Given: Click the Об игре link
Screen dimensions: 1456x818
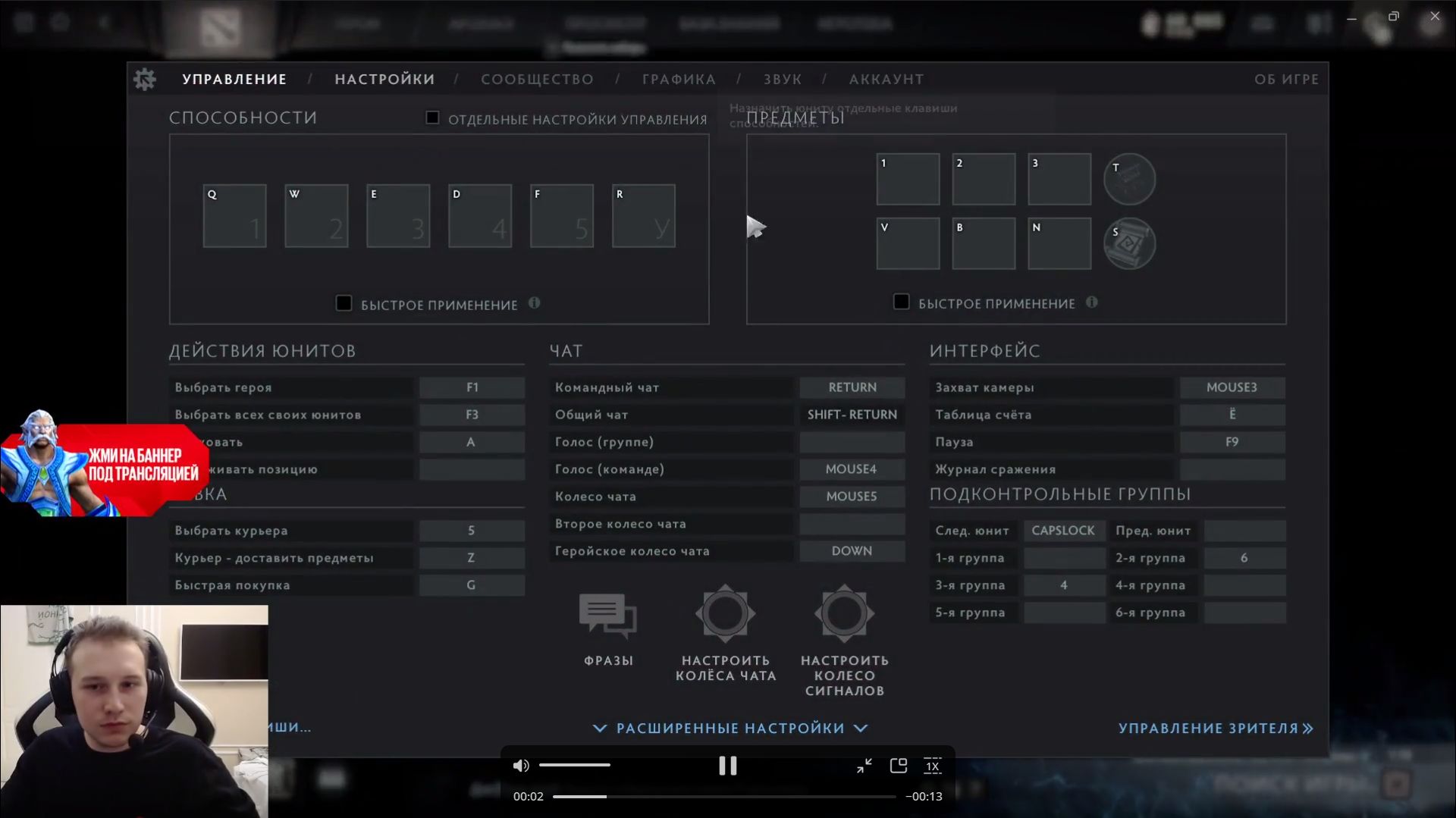Looking at the screenshot, I should point(1286,80).
